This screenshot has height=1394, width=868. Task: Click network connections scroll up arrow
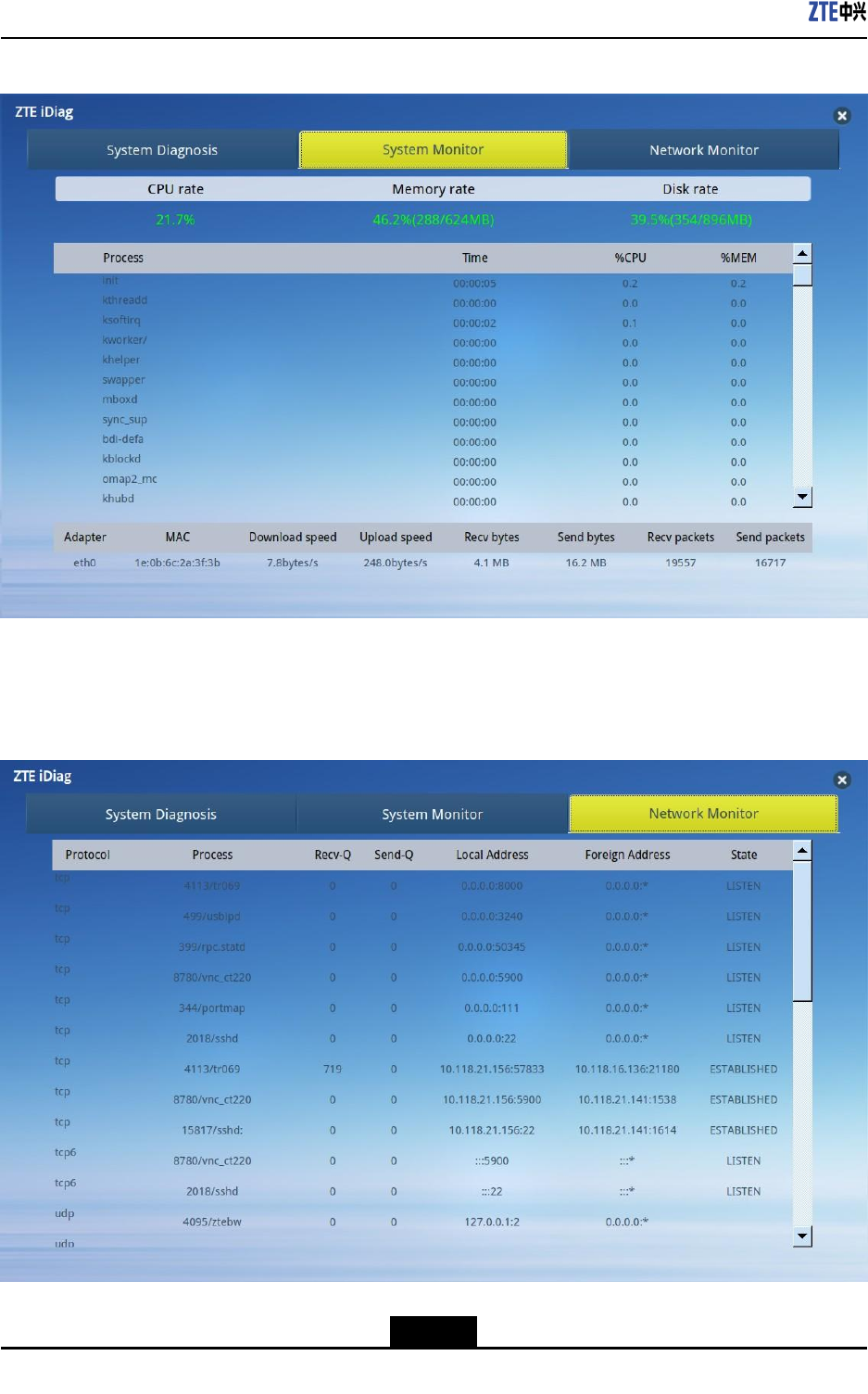(x=803, y=851)
